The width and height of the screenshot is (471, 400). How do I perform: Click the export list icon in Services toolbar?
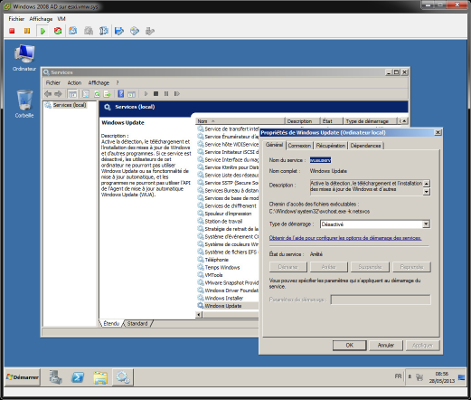click(x=107, y=94)
